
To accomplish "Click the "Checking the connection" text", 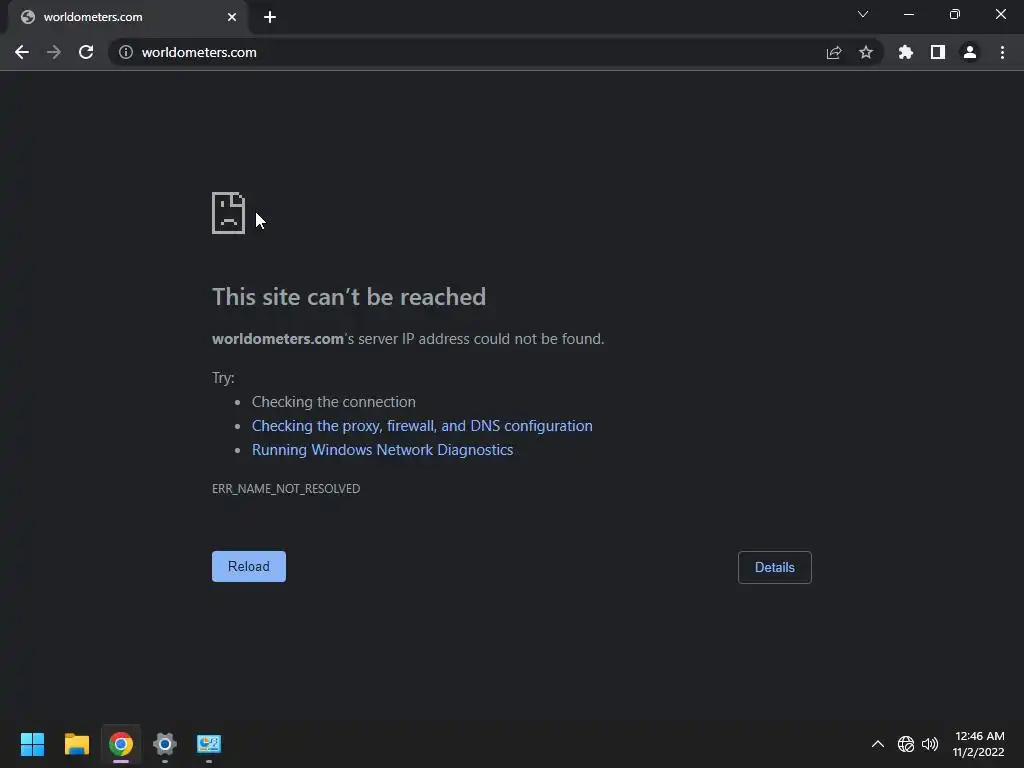I will [x=334, y=402].
